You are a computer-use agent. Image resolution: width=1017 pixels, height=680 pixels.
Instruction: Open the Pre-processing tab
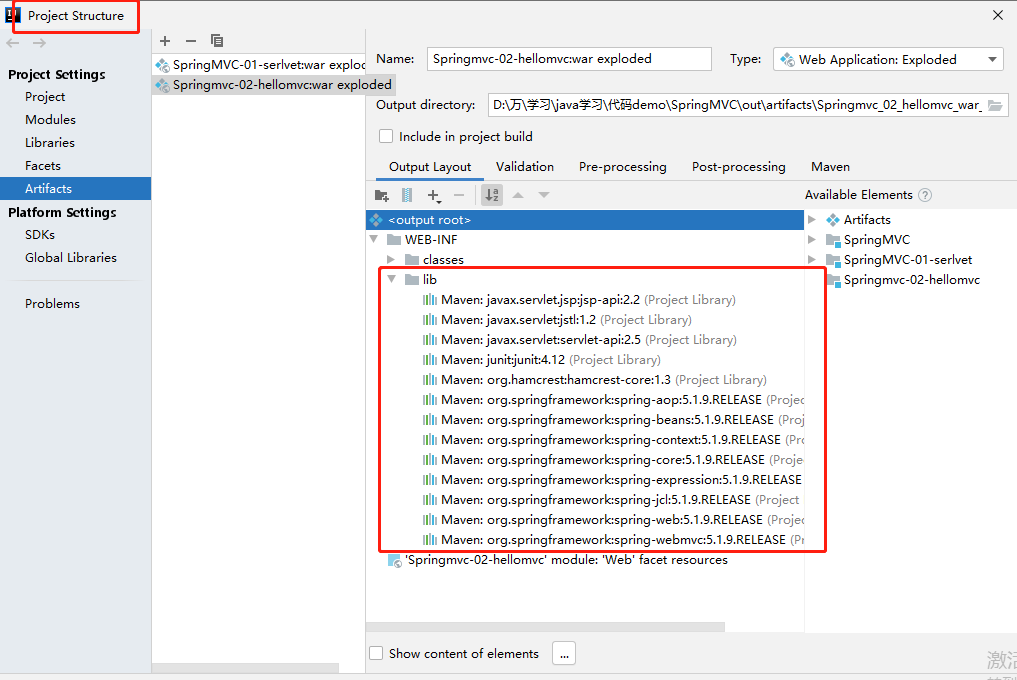(623, 167)
